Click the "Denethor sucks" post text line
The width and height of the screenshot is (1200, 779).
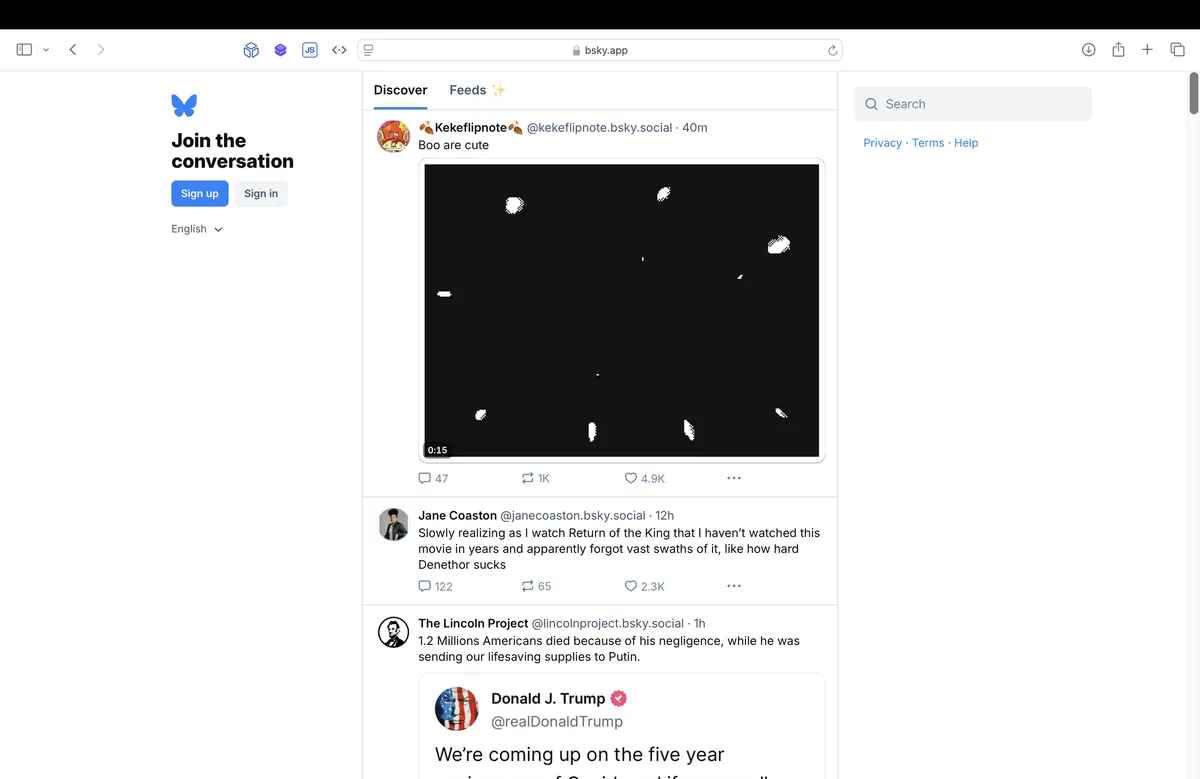pyautogui.click(x=462, y=565)
